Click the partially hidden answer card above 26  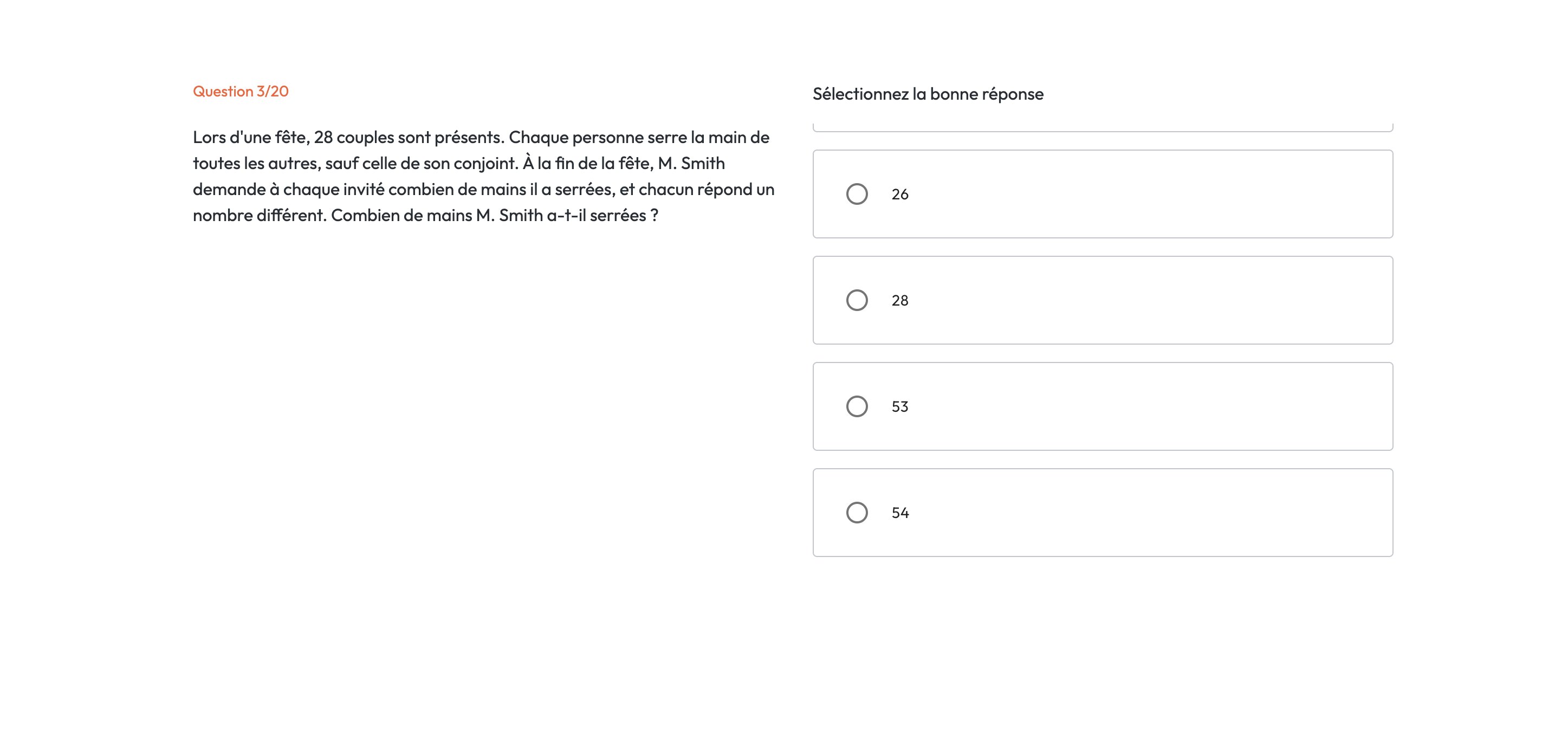pyautogui.click(x=1103, y=127)
